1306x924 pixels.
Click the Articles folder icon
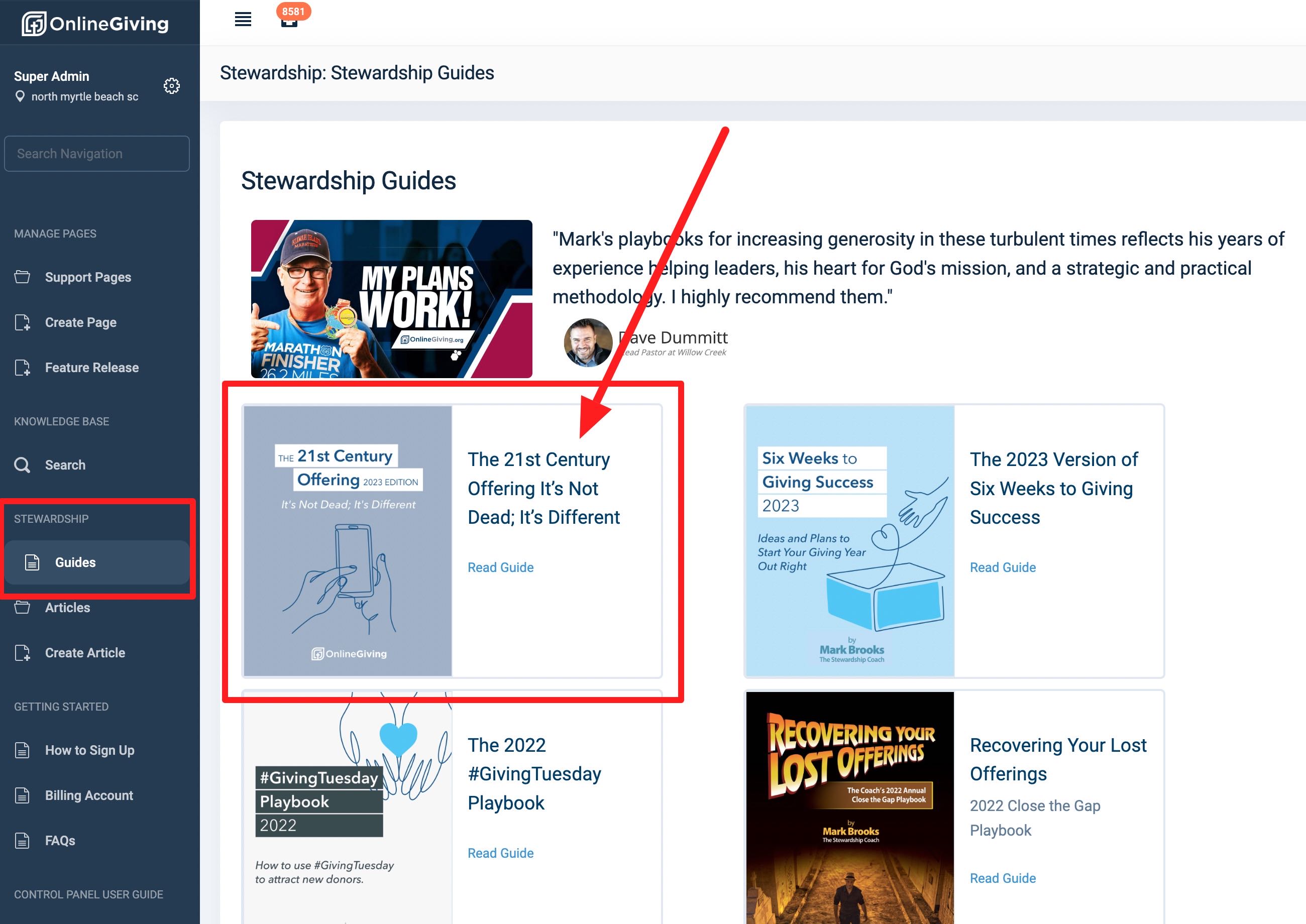(x=22, y=607)
